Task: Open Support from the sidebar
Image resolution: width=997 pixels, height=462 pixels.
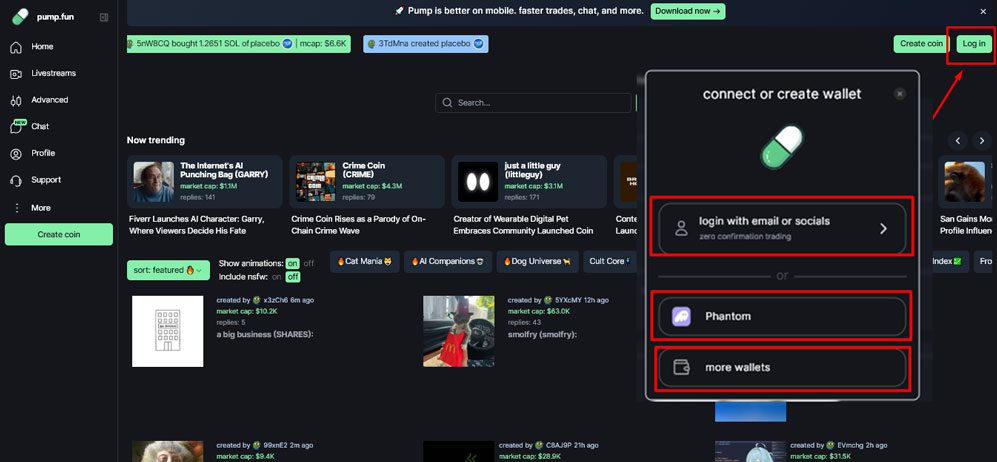Action: pyautogui.click(x=45, y=180)
